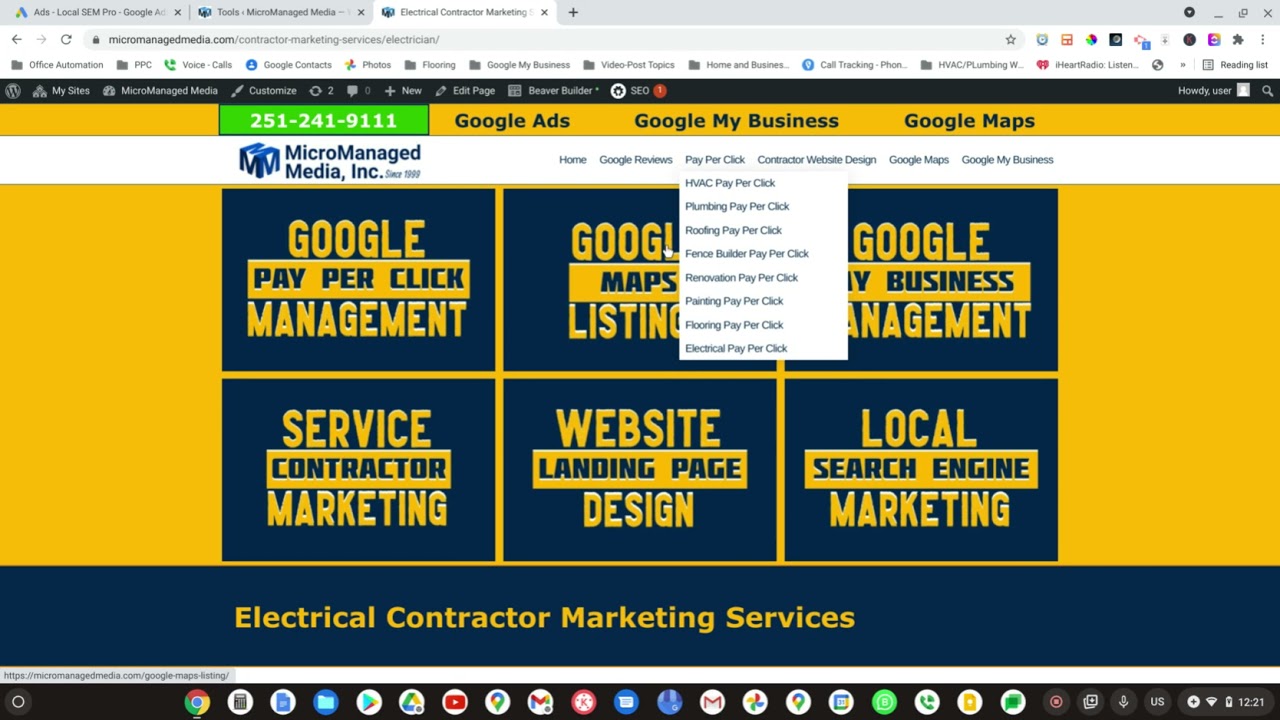Select Roofing Pay Per Click submenu item
The image size is (1280, 720).
click(733, 230)
